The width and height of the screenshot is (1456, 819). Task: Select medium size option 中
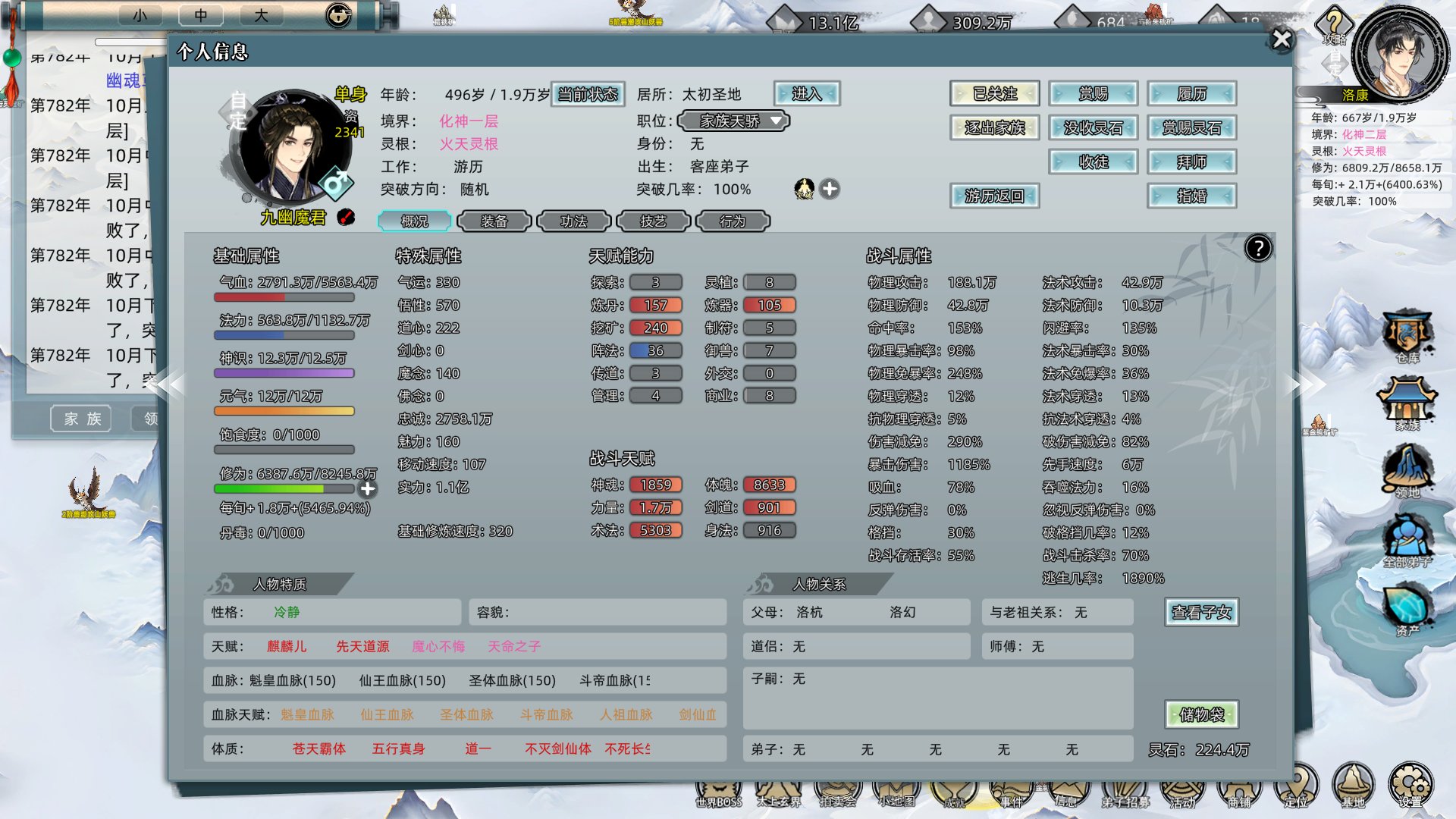(200, 14)
